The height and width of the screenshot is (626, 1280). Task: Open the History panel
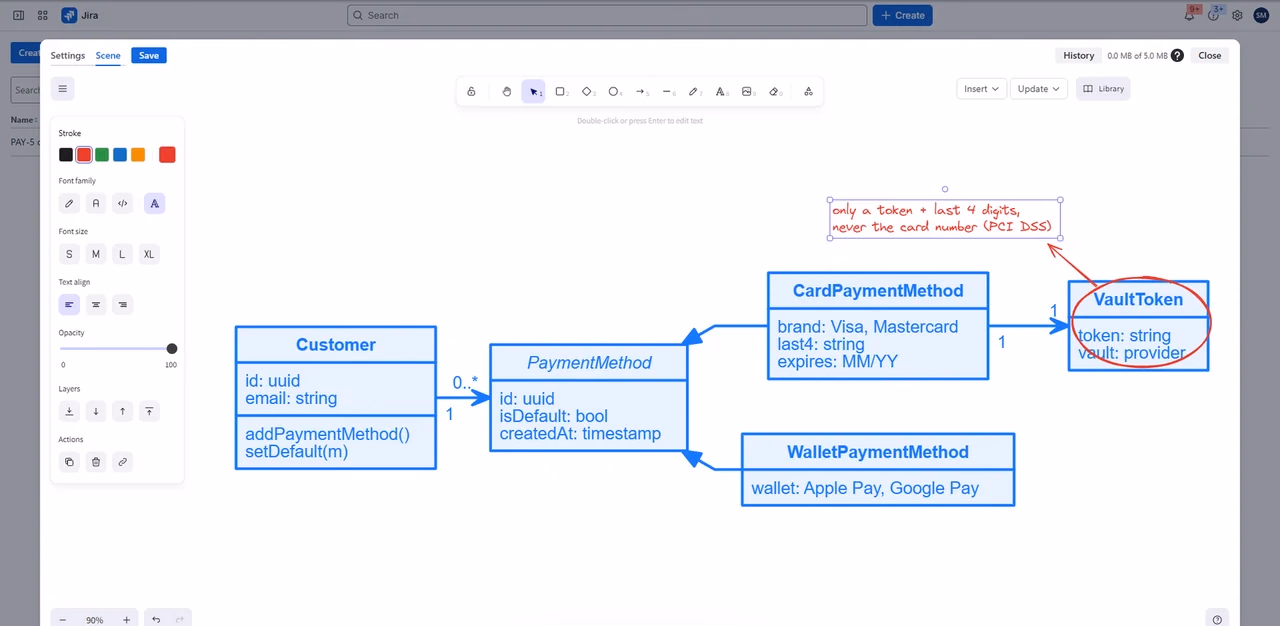tap(1078, 56)
